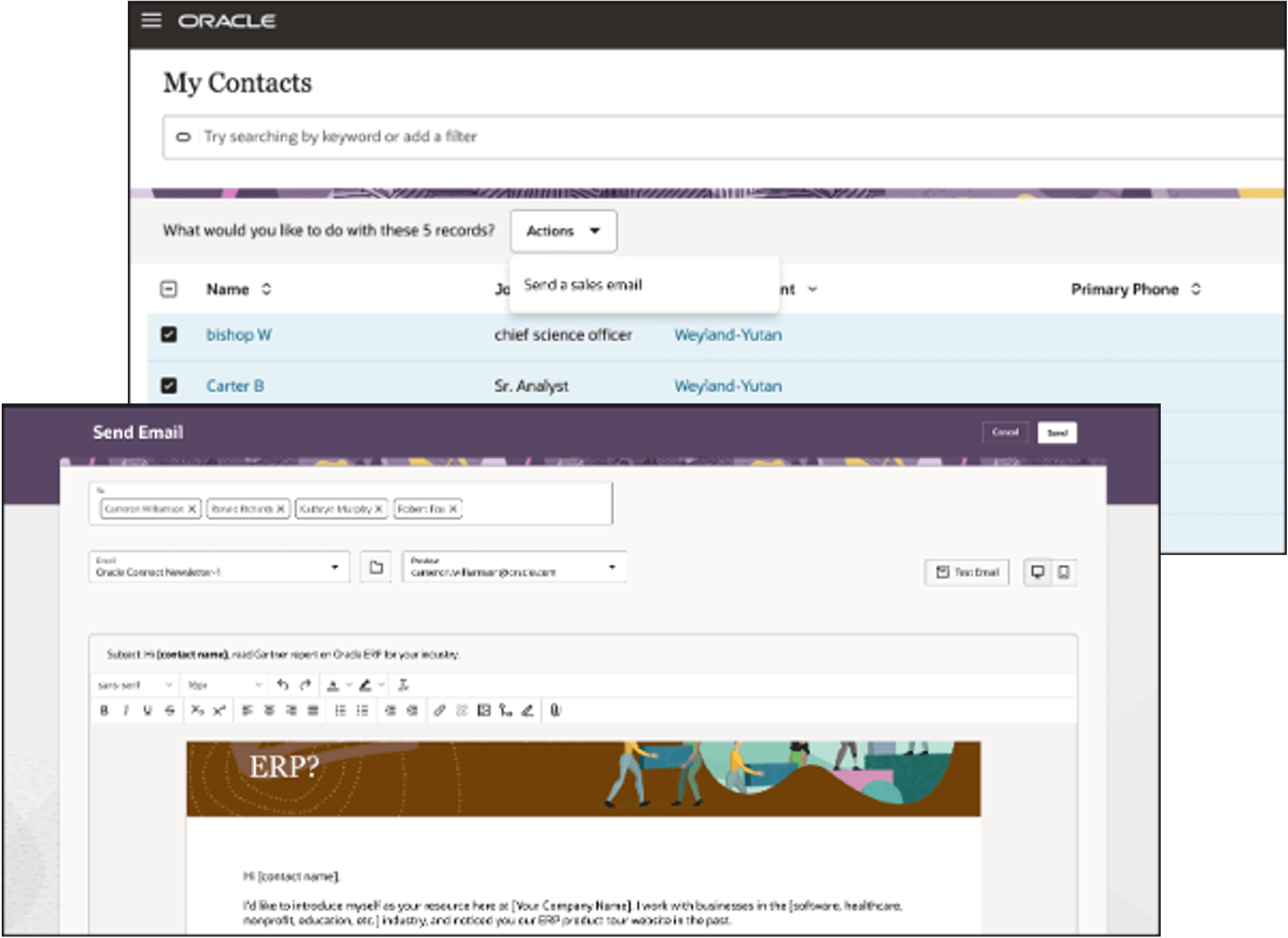Toggle bold formatting

tap(104, 710)
